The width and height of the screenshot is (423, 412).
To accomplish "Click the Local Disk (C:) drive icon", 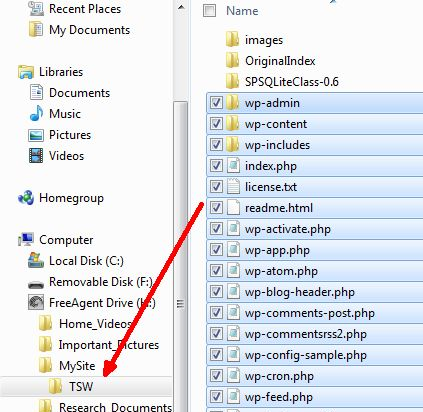I will (x=36, y=261).
